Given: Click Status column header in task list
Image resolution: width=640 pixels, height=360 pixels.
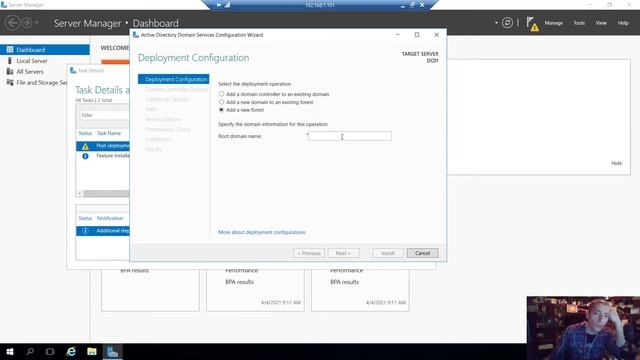Looking at the screenshot, I should click(85, 133).
